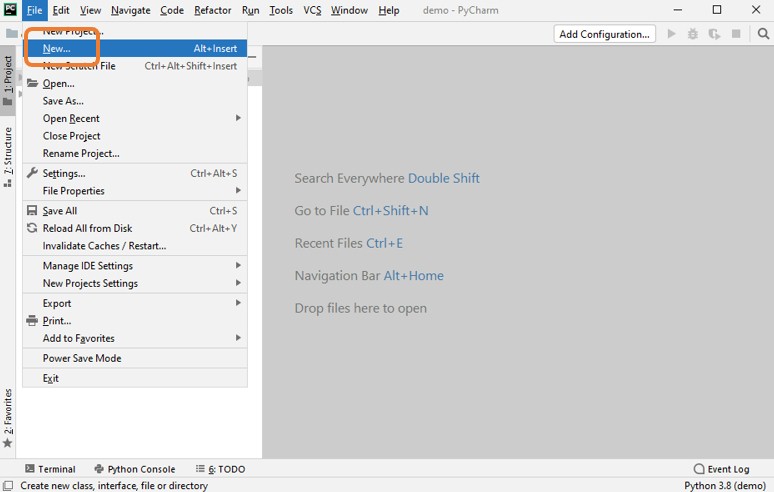Open the Edit menu
Viewport: 774px width, 492px height.
click(61, 10)
